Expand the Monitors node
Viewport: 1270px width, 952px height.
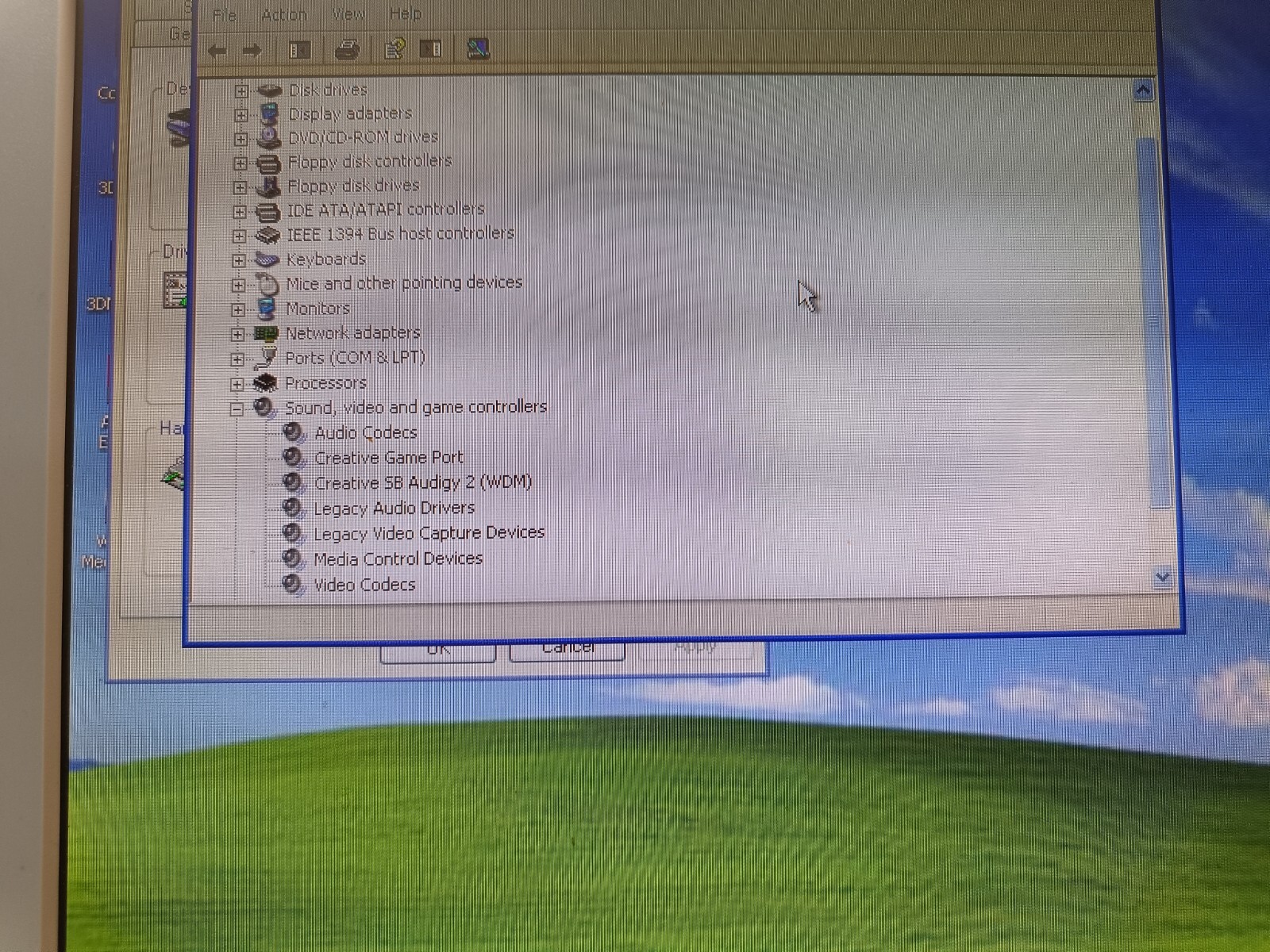point(238,309)
